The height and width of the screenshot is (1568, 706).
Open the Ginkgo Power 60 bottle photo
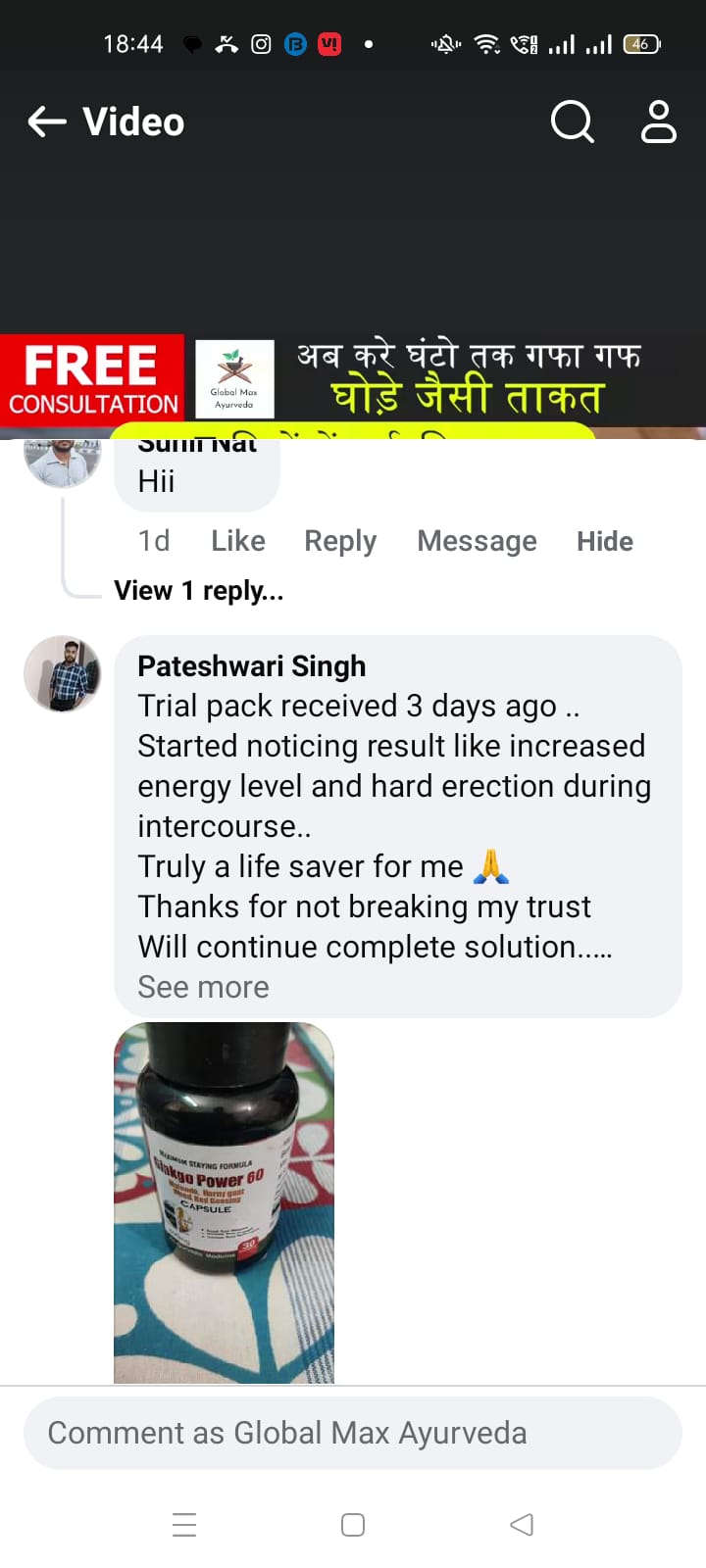pyautogui.click(x=224, y=1202)
